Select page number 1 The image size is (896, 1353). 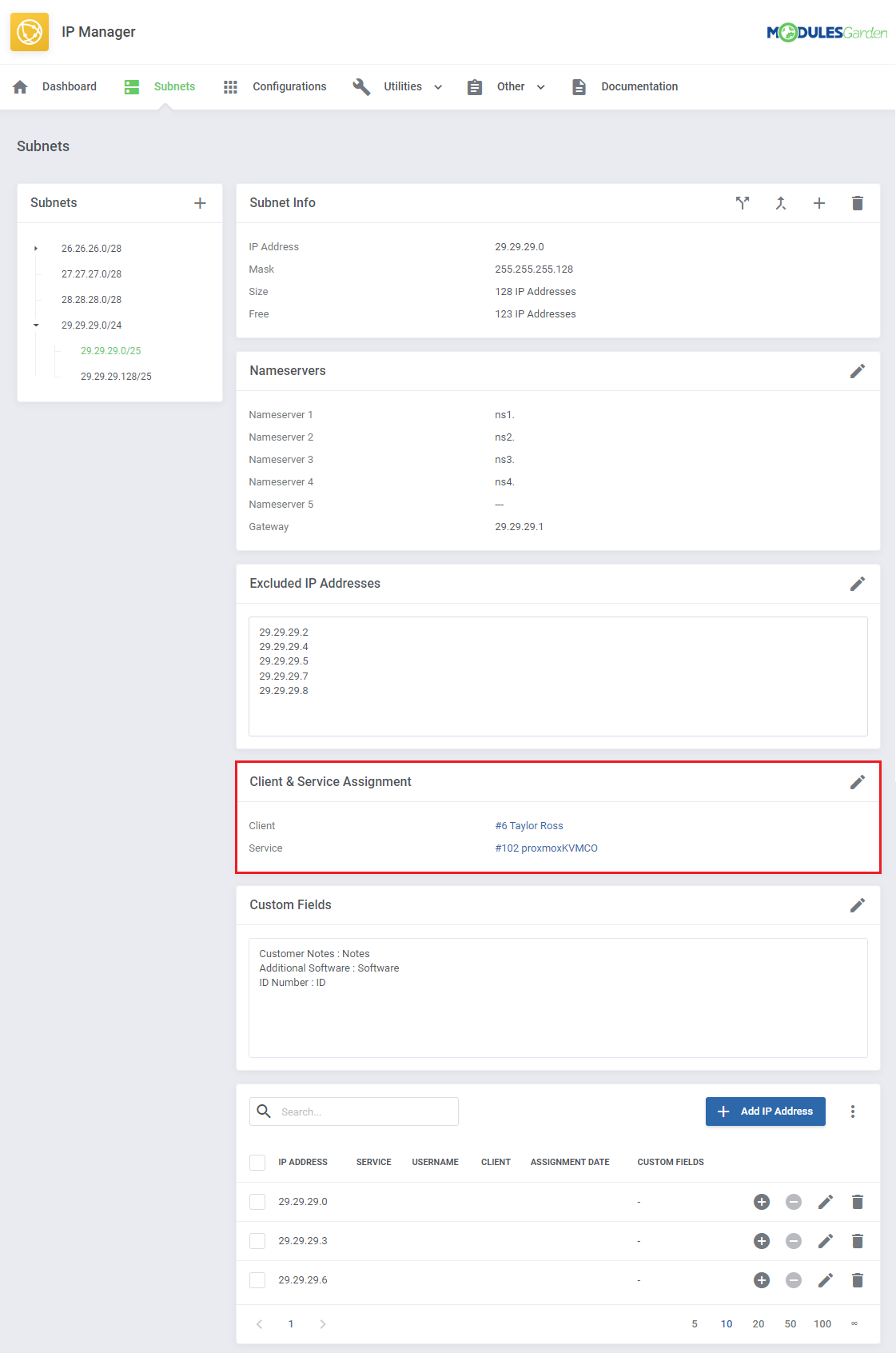point(291,1324)
